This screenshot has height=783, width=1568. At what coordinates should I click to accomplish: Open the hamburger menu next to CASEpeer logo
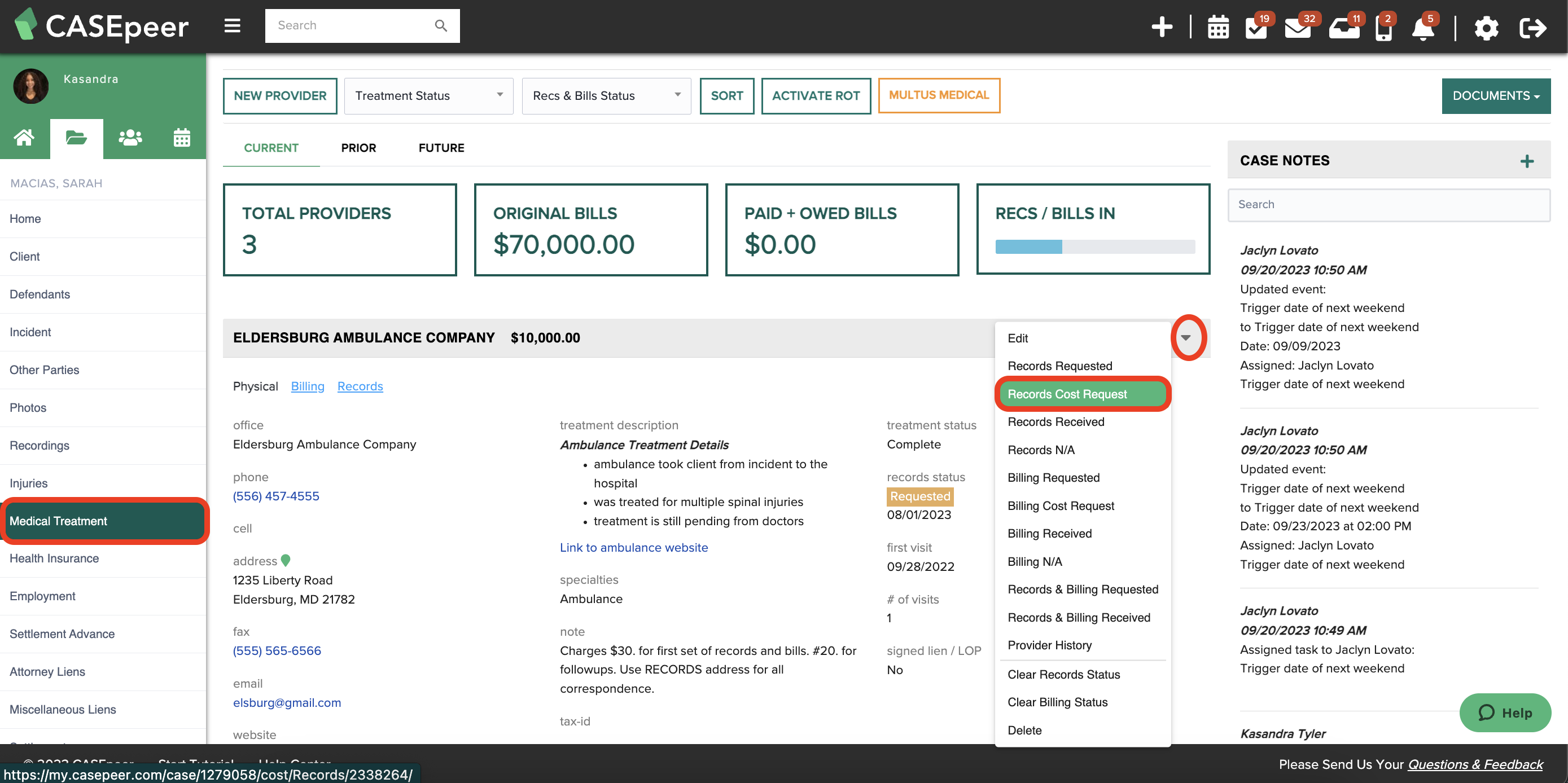[x=231, y=25]
